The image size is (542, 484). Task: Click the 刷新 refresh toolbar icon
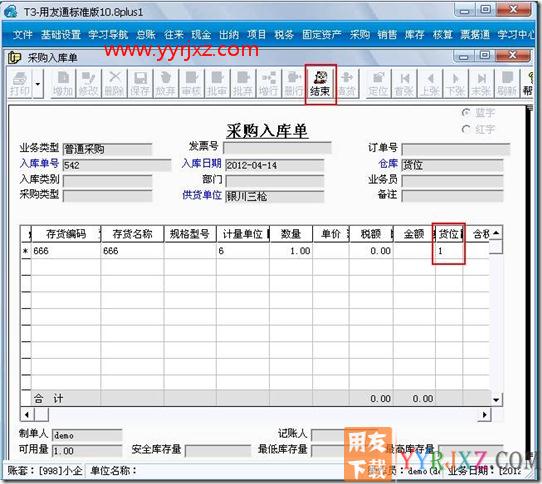[x=507, y=84]
